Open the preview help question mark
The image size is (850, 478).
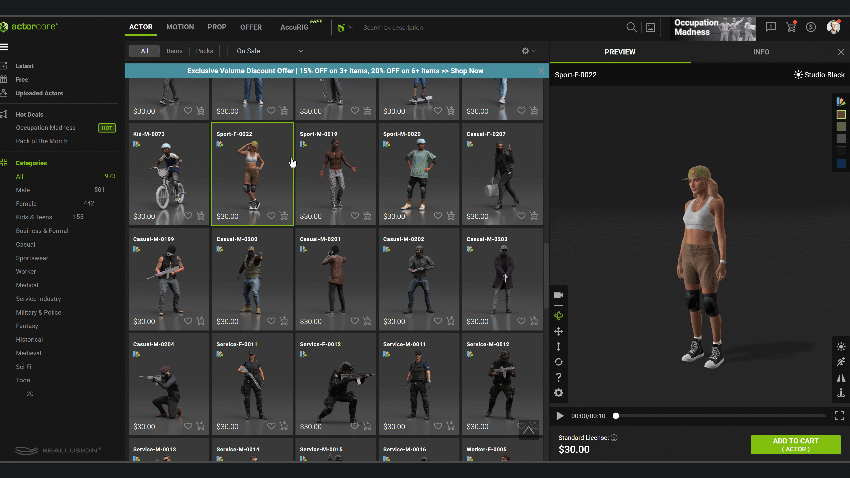pos(558,377)
